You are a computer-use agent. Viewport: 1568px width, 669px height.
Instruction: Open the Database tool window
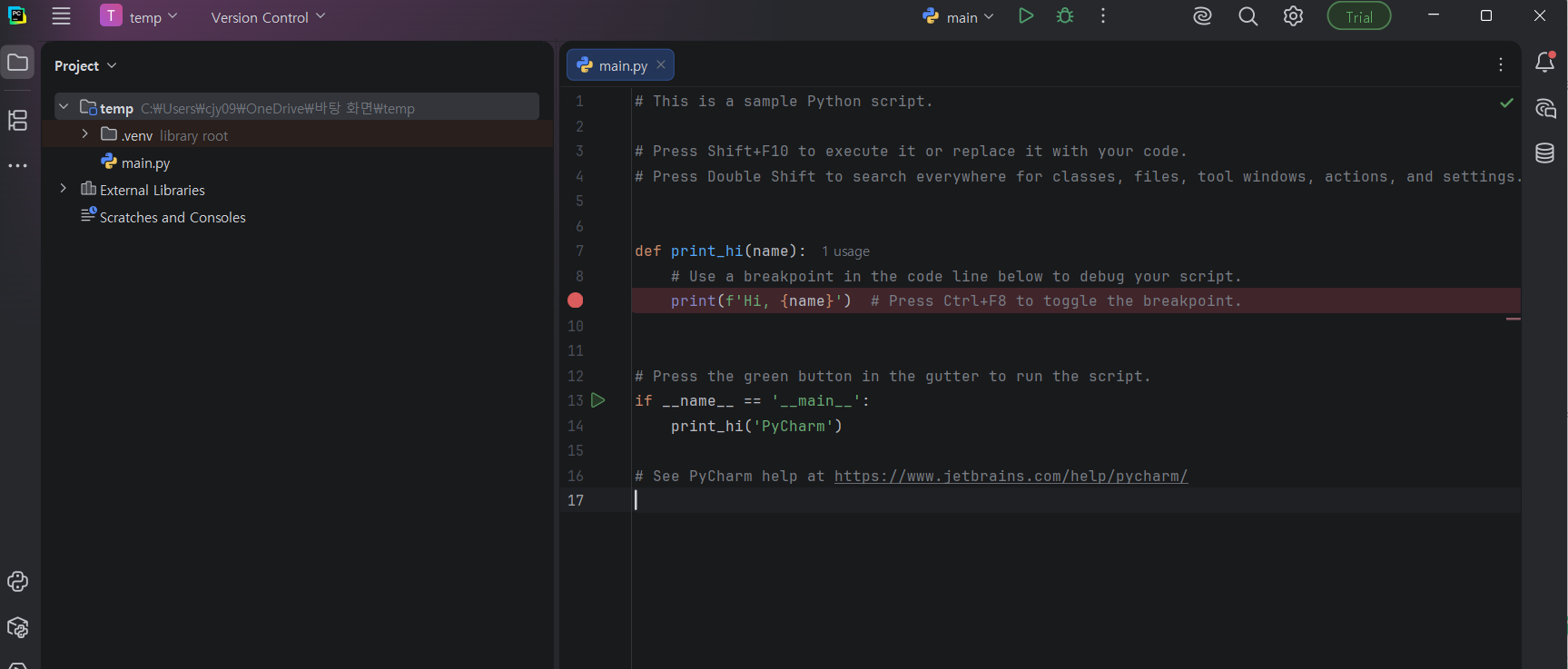[1544, 152]
